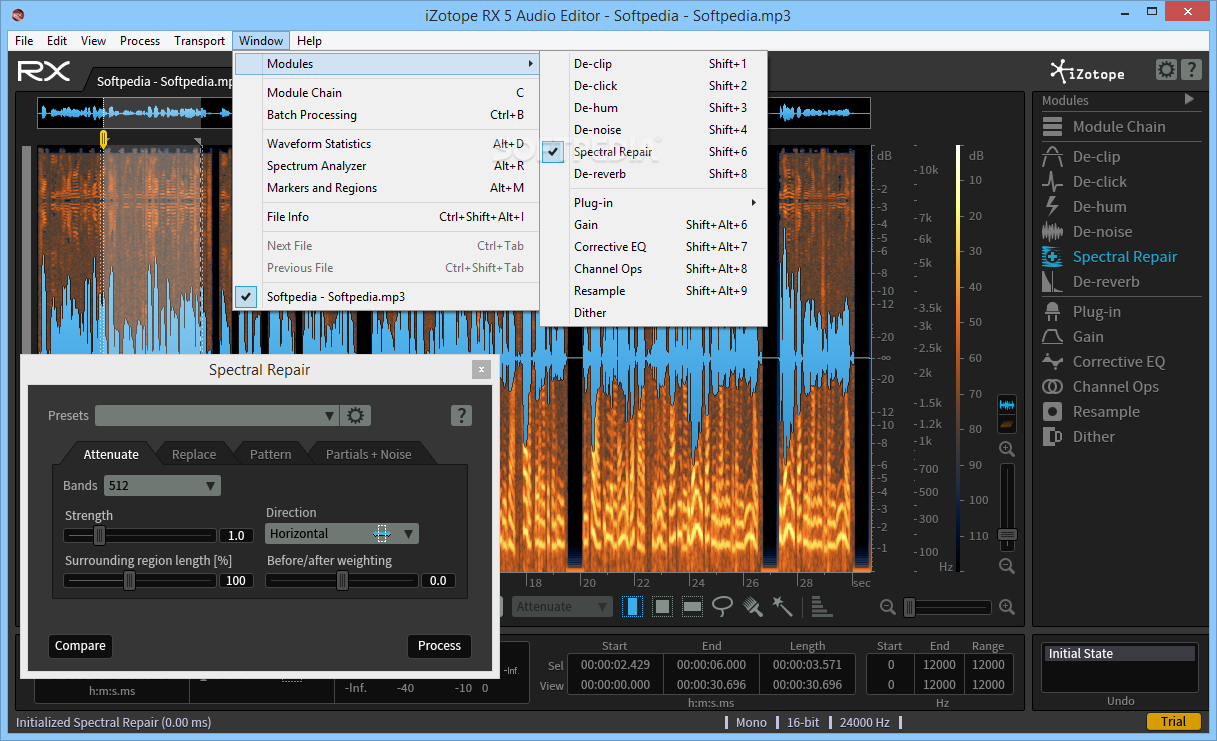Open Spectral Repair dialog help button
Viewport: 1217px width, 741px height.
[461, 416]
